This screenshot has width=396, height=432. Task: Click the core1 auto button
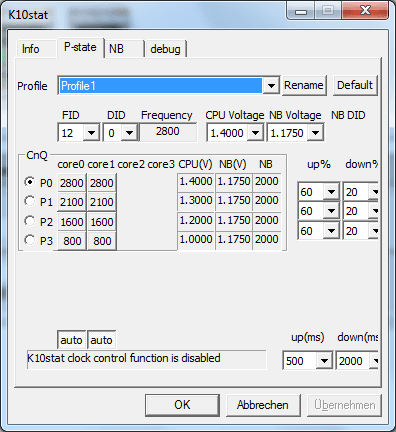point(102,340)
